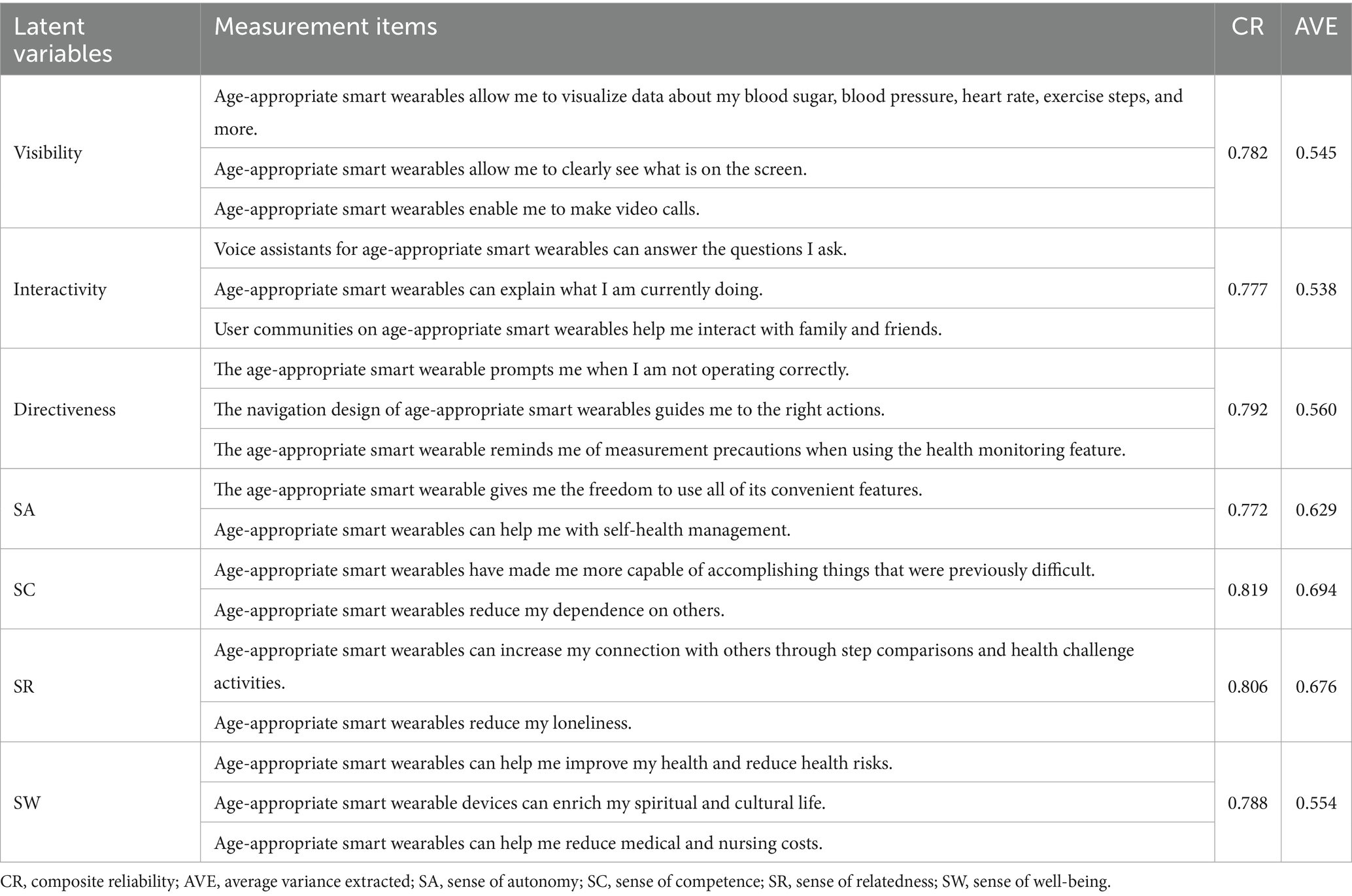Click the item about making video calls
The width and height of the screenshot is (1352, 896).
[x=457, y=209]
